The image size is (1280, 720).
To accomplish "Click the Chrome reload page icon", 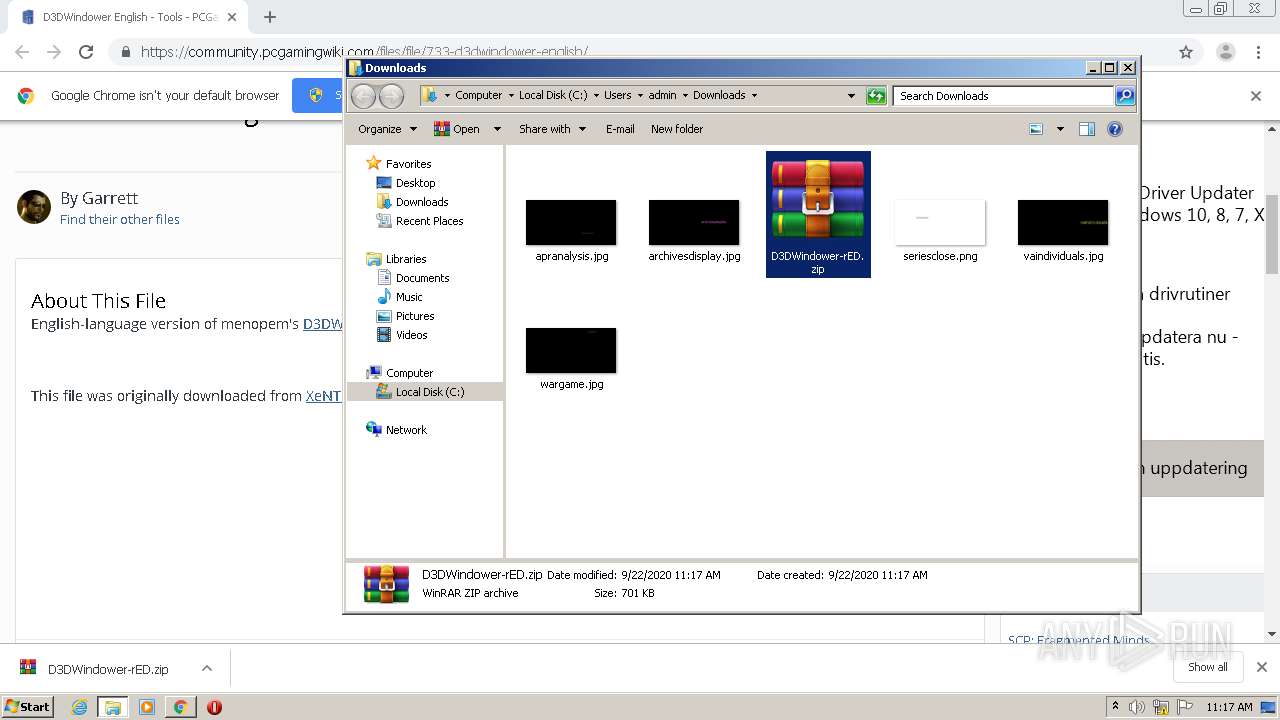I will tap(86, 52).
